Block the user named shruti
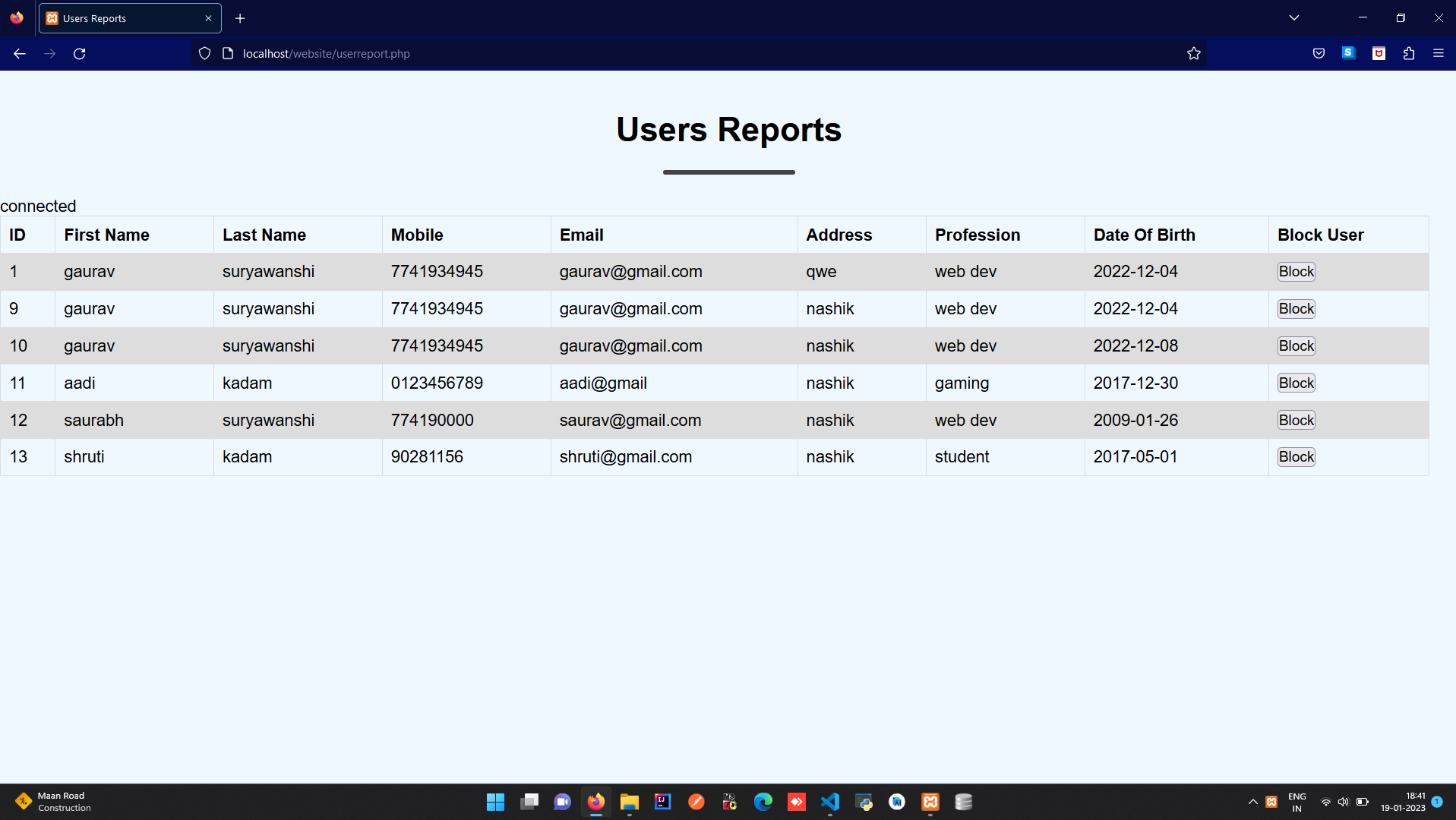Viewport: 1456px width, 820px height. click(x=1296, y=456)
